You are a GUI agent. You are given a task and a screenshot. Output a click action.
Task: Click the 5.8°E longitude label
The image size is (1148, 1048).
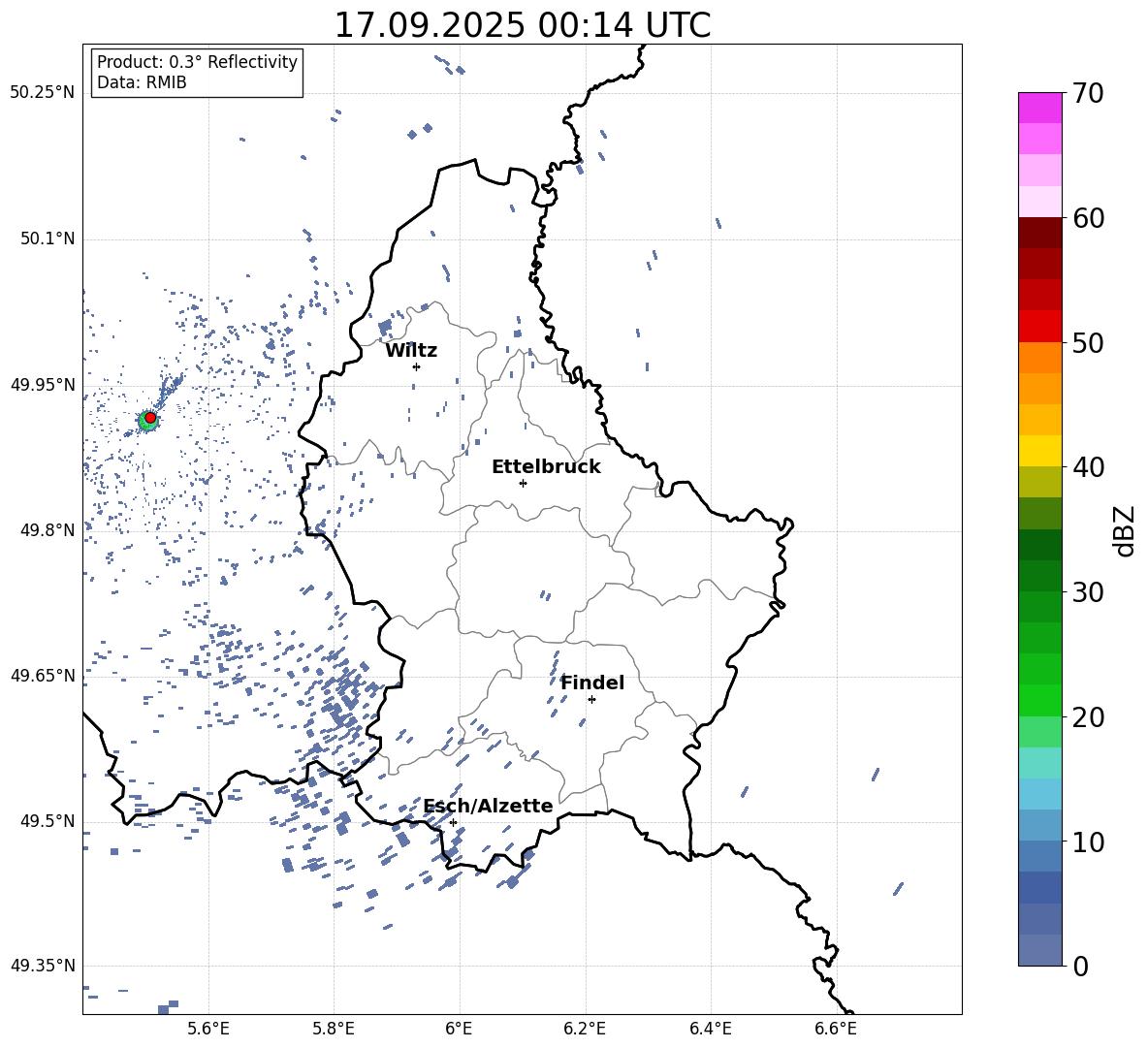(x=334, y=1030)
